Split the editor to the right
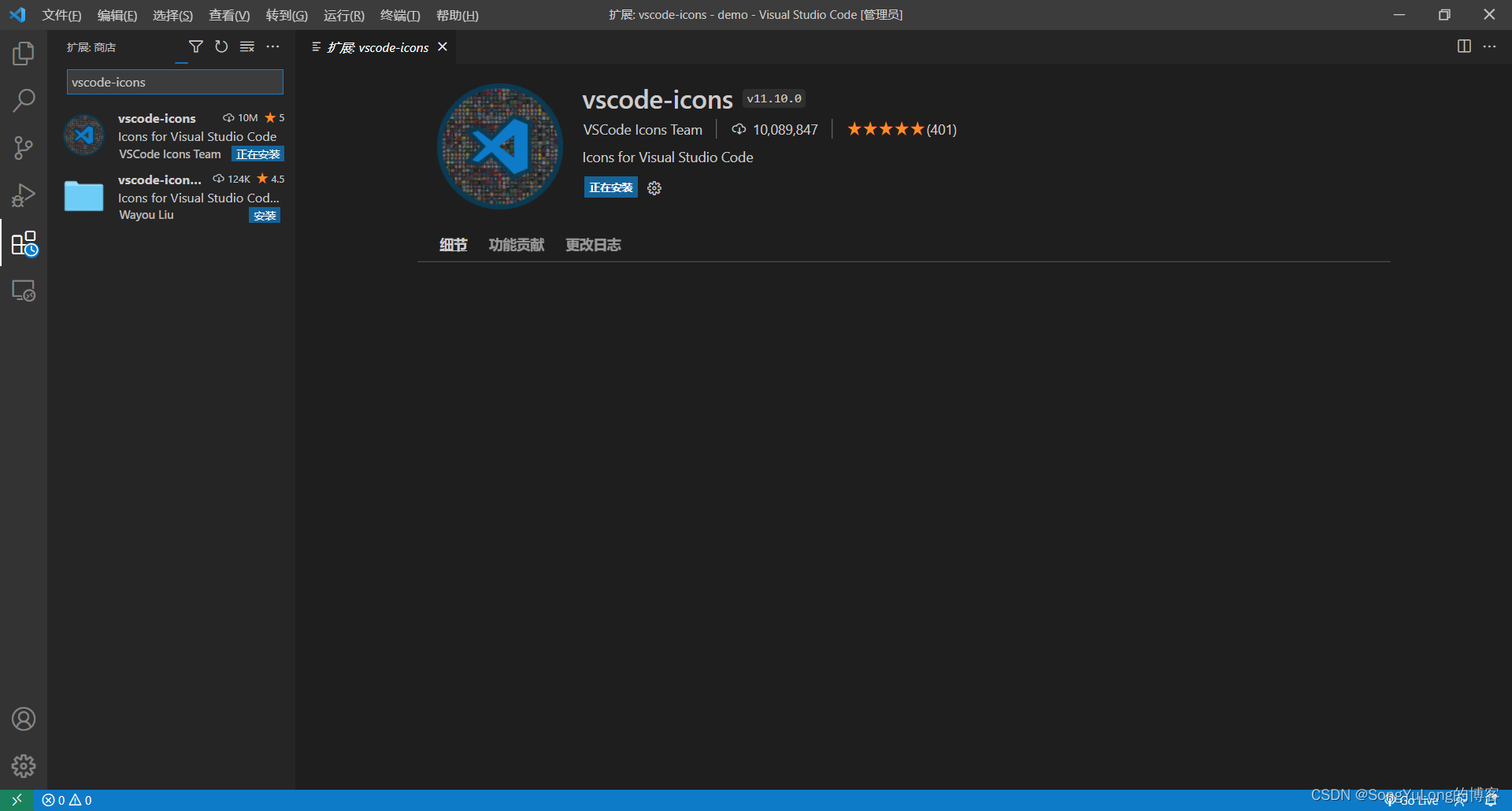Viewport: 1512px width, 811px height. click(1464, 46)
